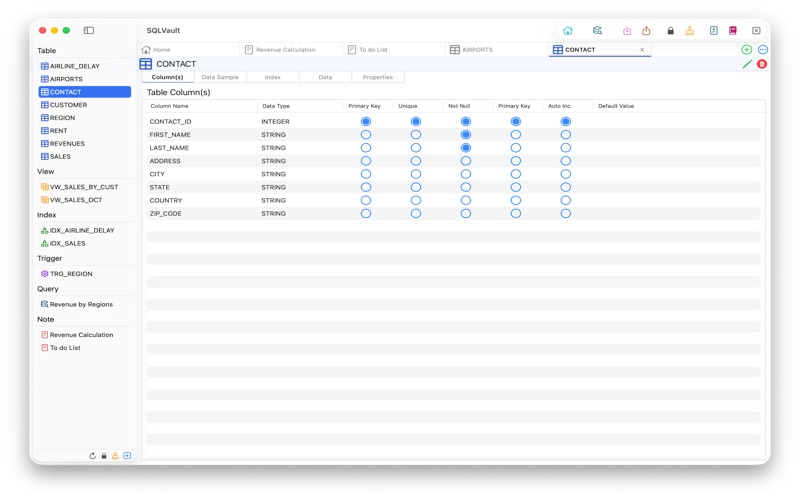This screenshot has height=500, width=800.
Task: Switch to the Data Sample sub-tab
Action: [x=220, y=77]
